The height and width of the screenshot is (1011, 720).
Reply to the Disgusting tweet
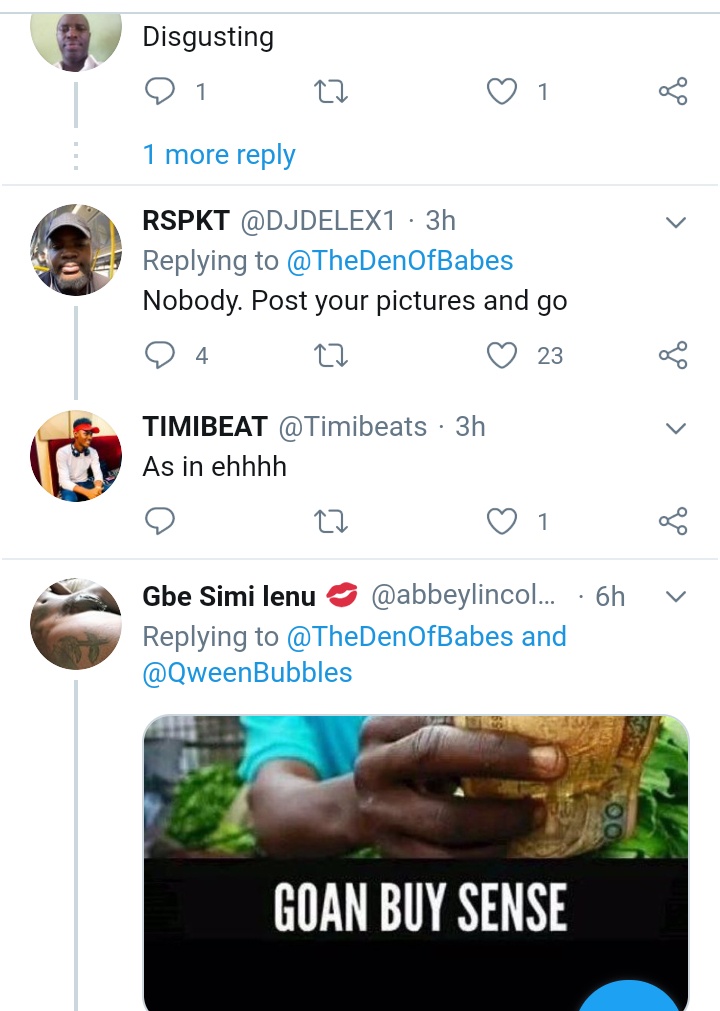click(160, 92)
